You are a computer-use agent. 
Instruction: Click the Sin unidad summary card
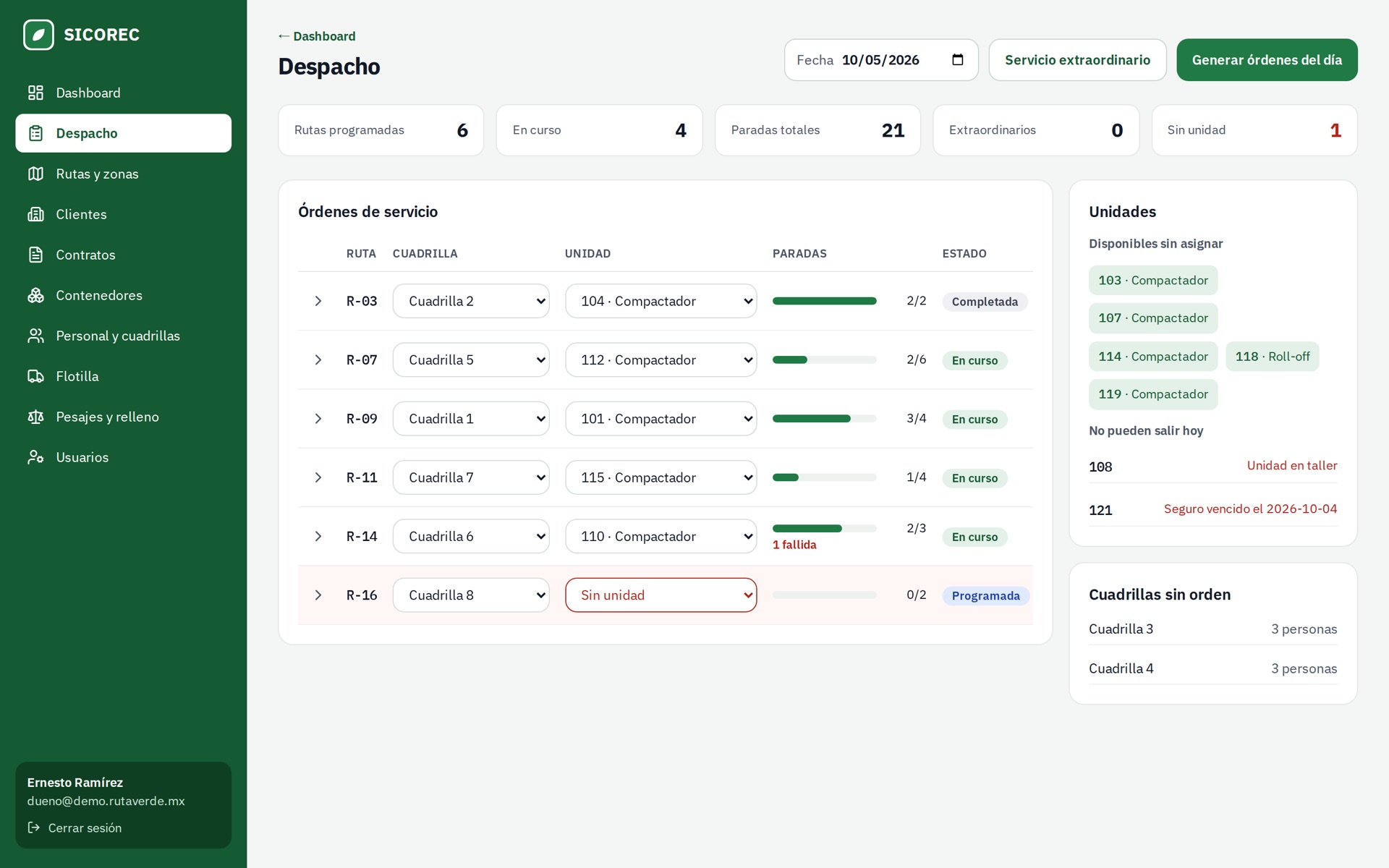pos(1254,130)
